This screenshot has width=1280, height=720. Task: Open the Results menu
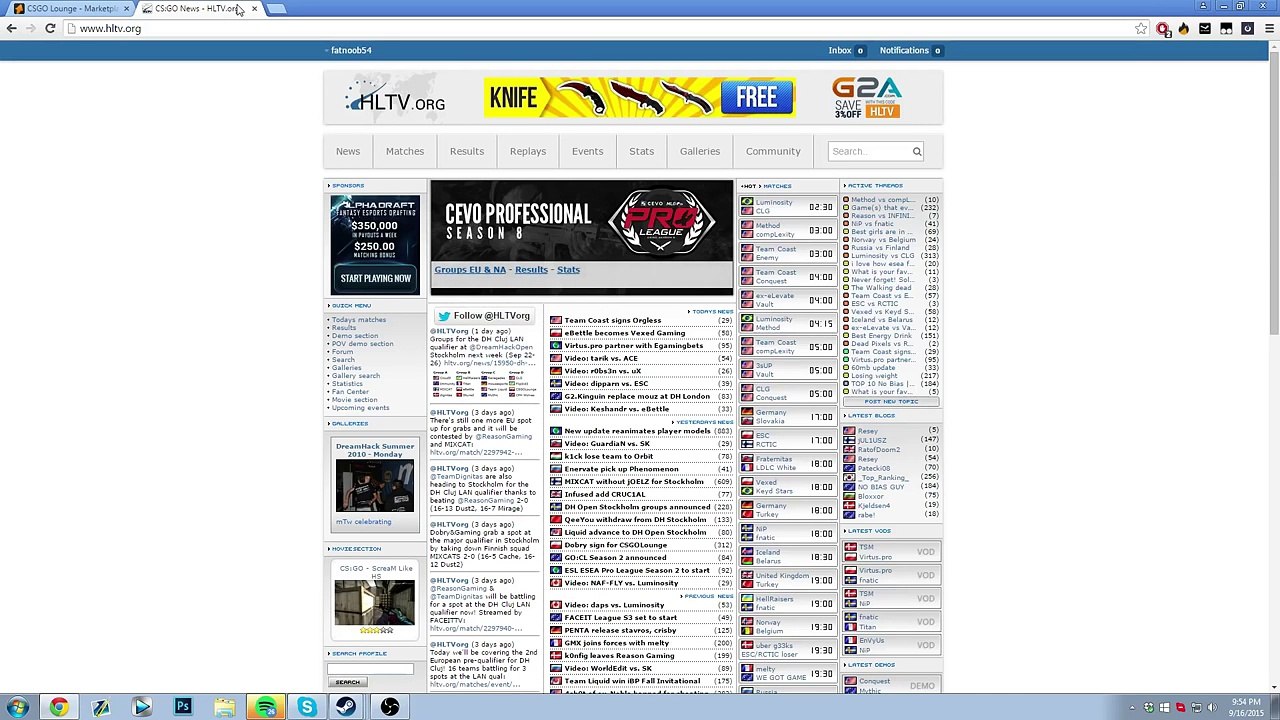(467, 152)
